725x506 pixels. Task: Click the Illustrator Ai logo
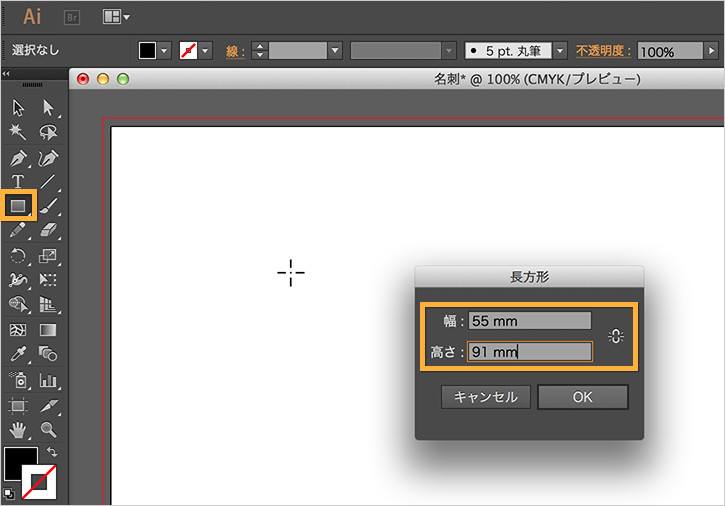click(32, 17)
